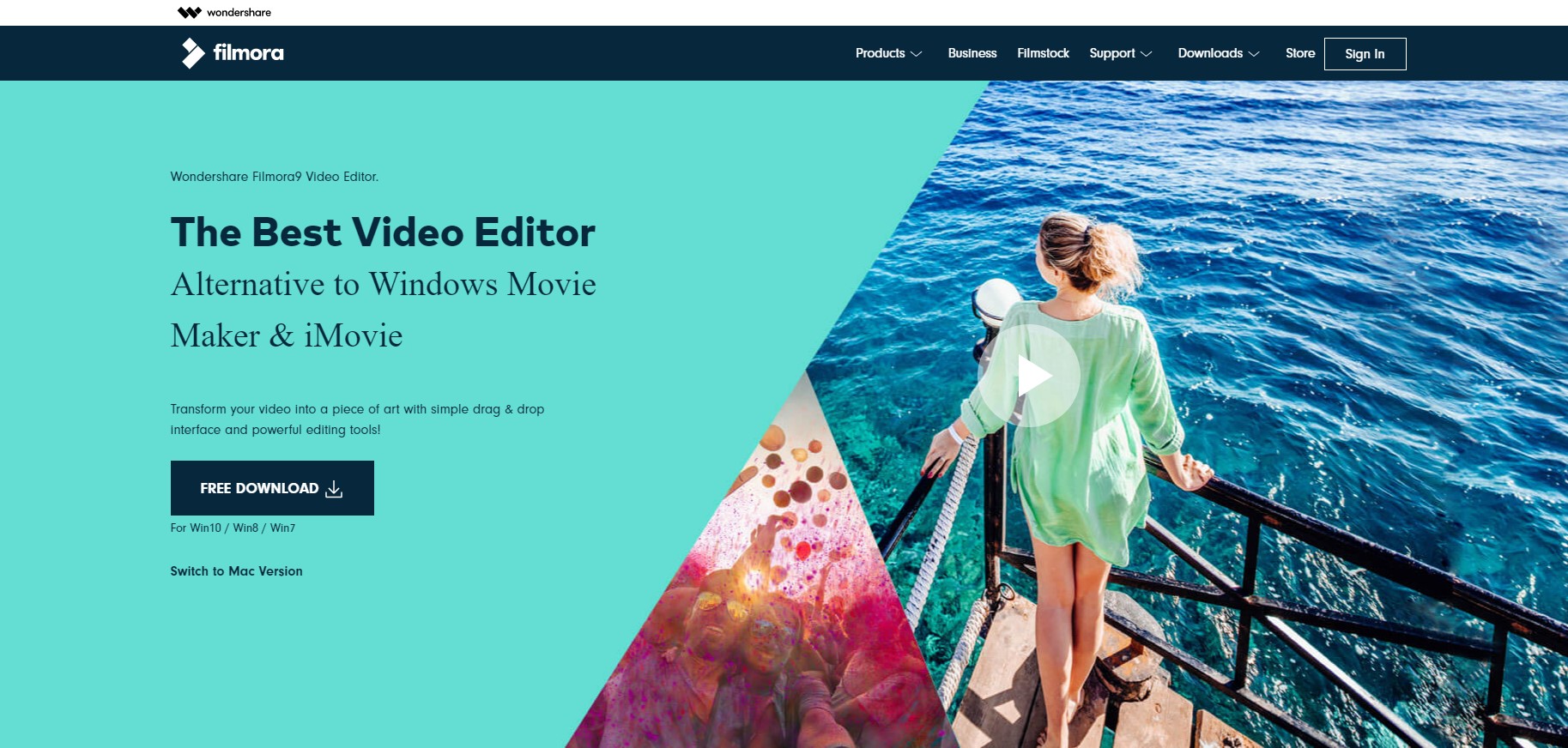Image resolution: width=1568 pixels, height=748 pixels.
Task: Open the Business page
Action: [x=972, y=53]
